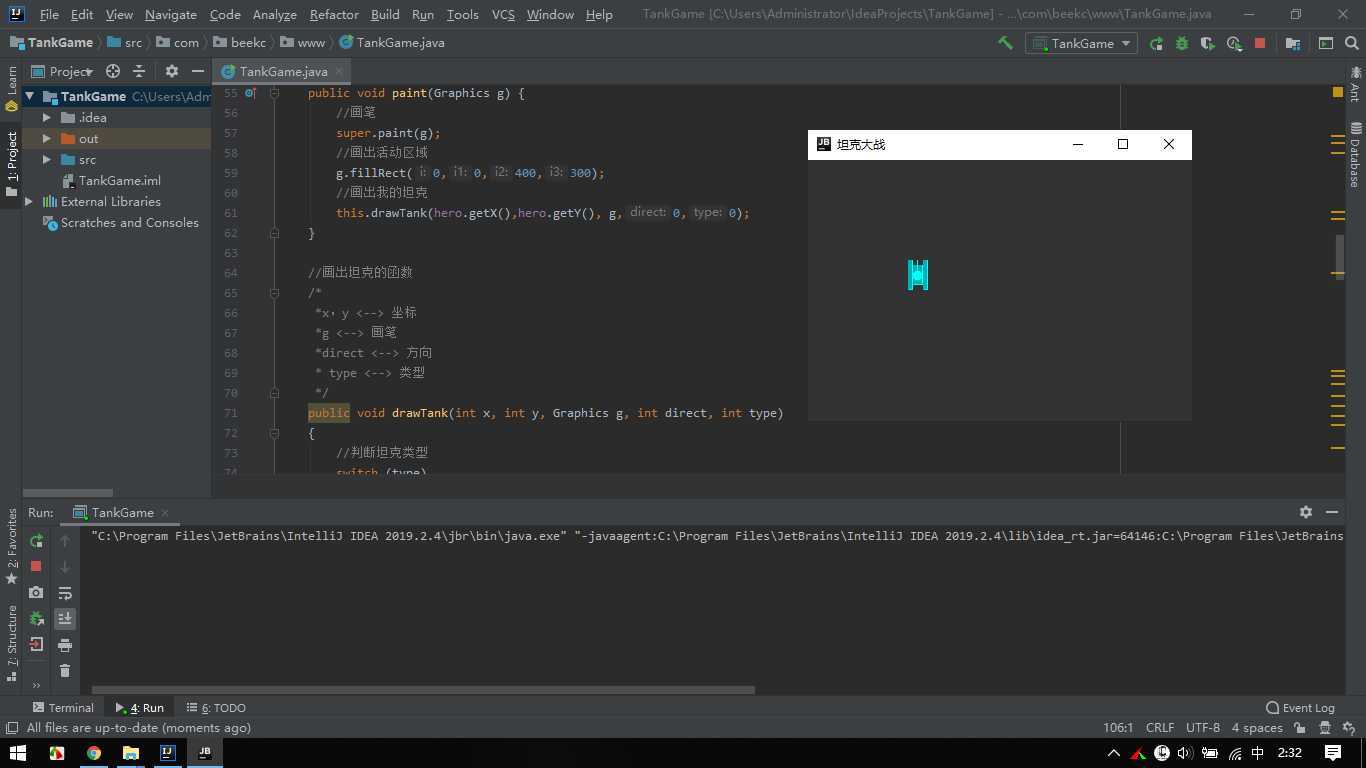The height and width of the screenshot is (768, 1366).
Task: Click the Search Everywhere magnifier
Action: pos(1352,43)
